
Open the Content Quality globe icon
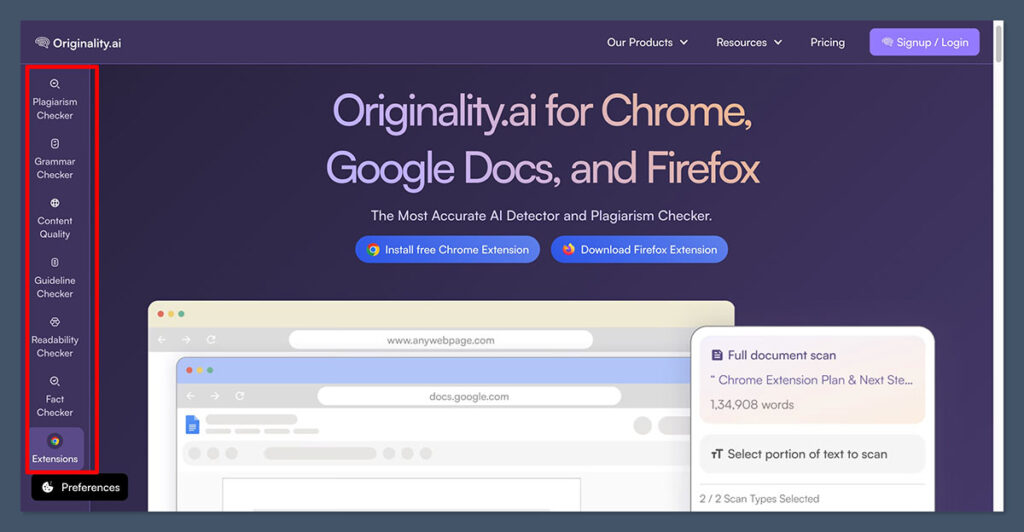55,203
